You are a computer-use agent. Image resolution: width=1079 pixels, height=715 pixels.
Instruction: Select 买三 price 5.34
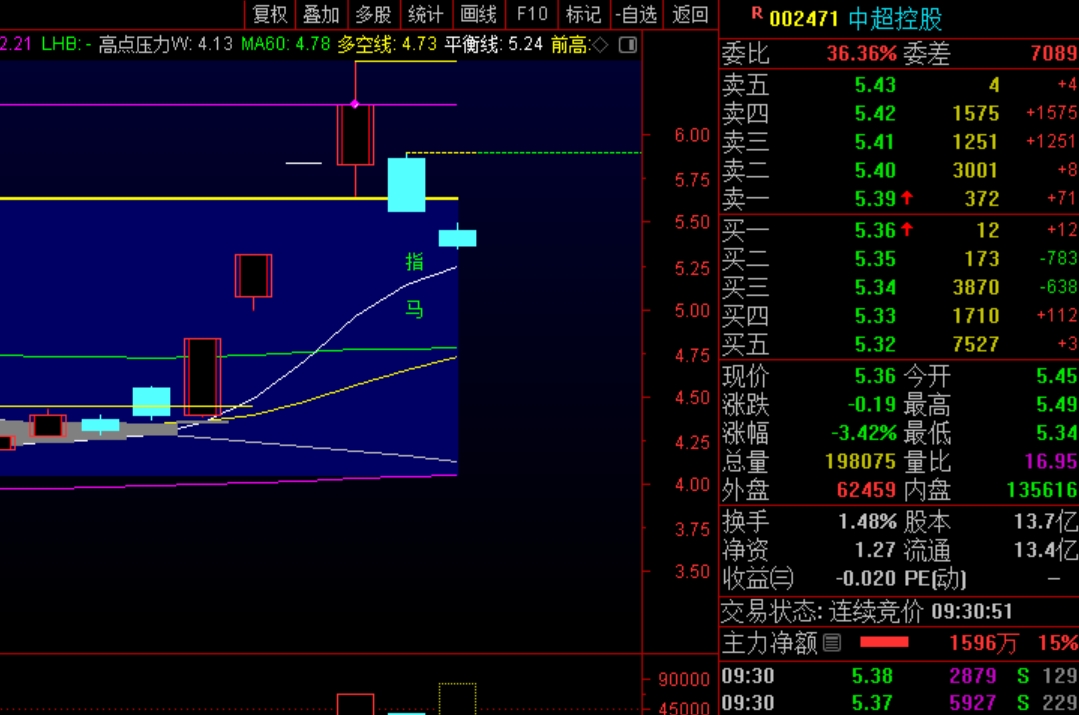875,287
